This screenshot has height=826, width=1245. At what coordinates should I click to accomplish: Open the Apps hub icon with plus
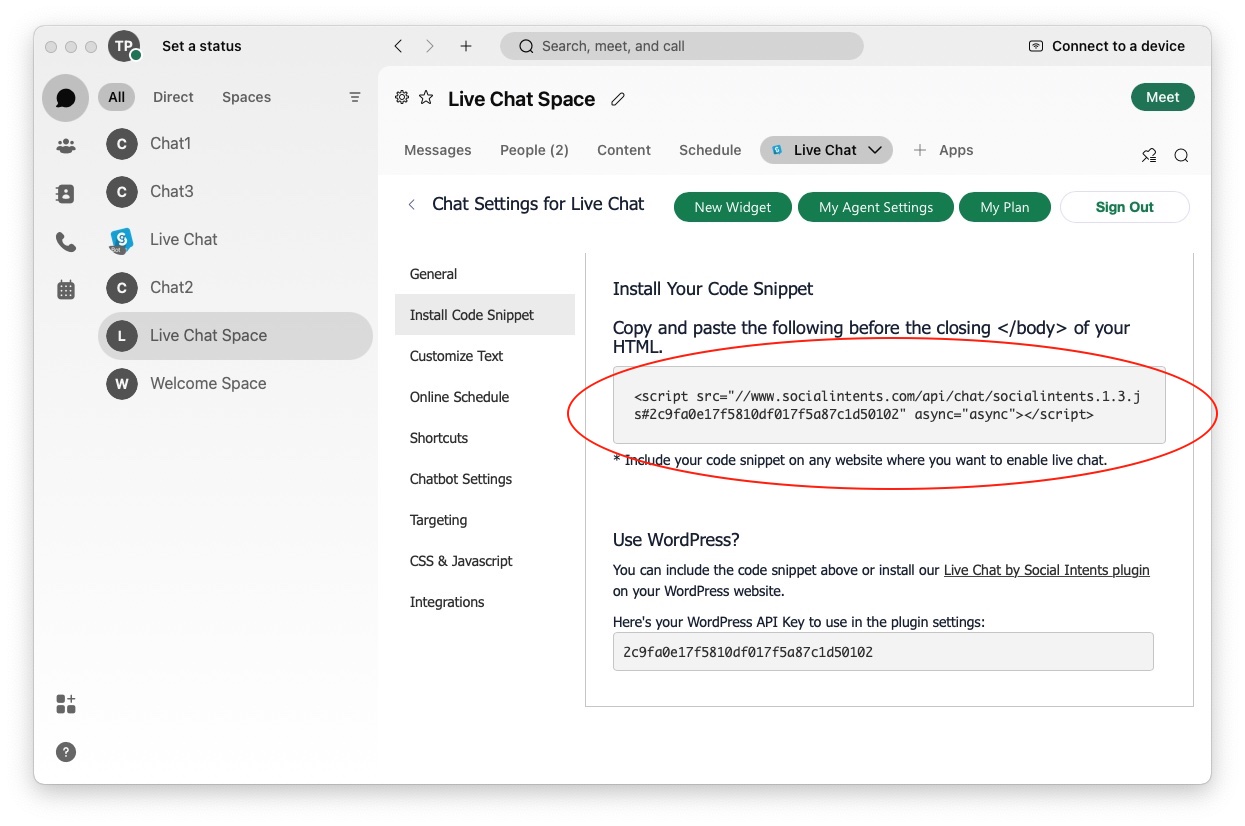[66, 704]
